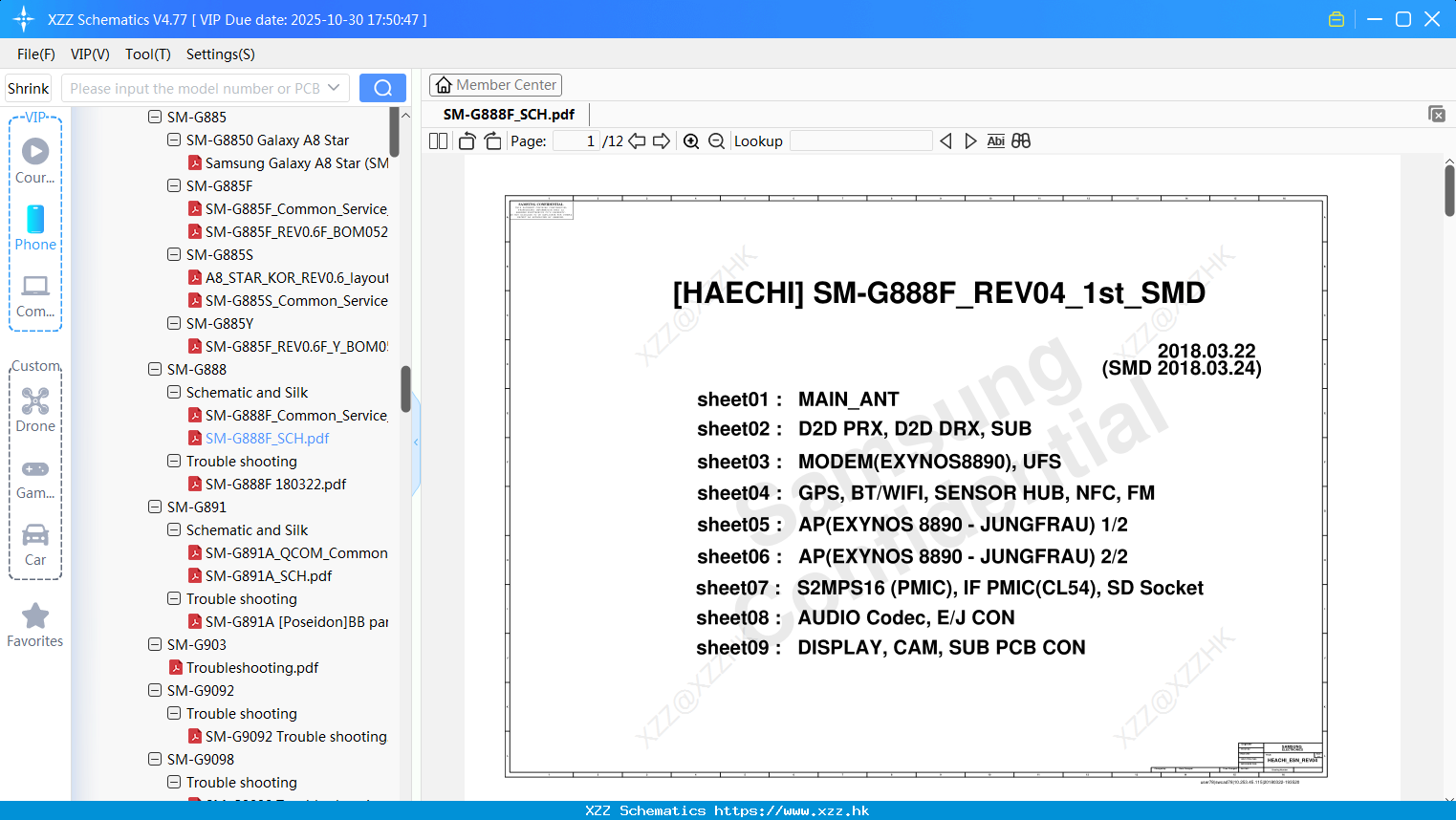
Task: Go to next page arrow
Action: click(662, 141)
